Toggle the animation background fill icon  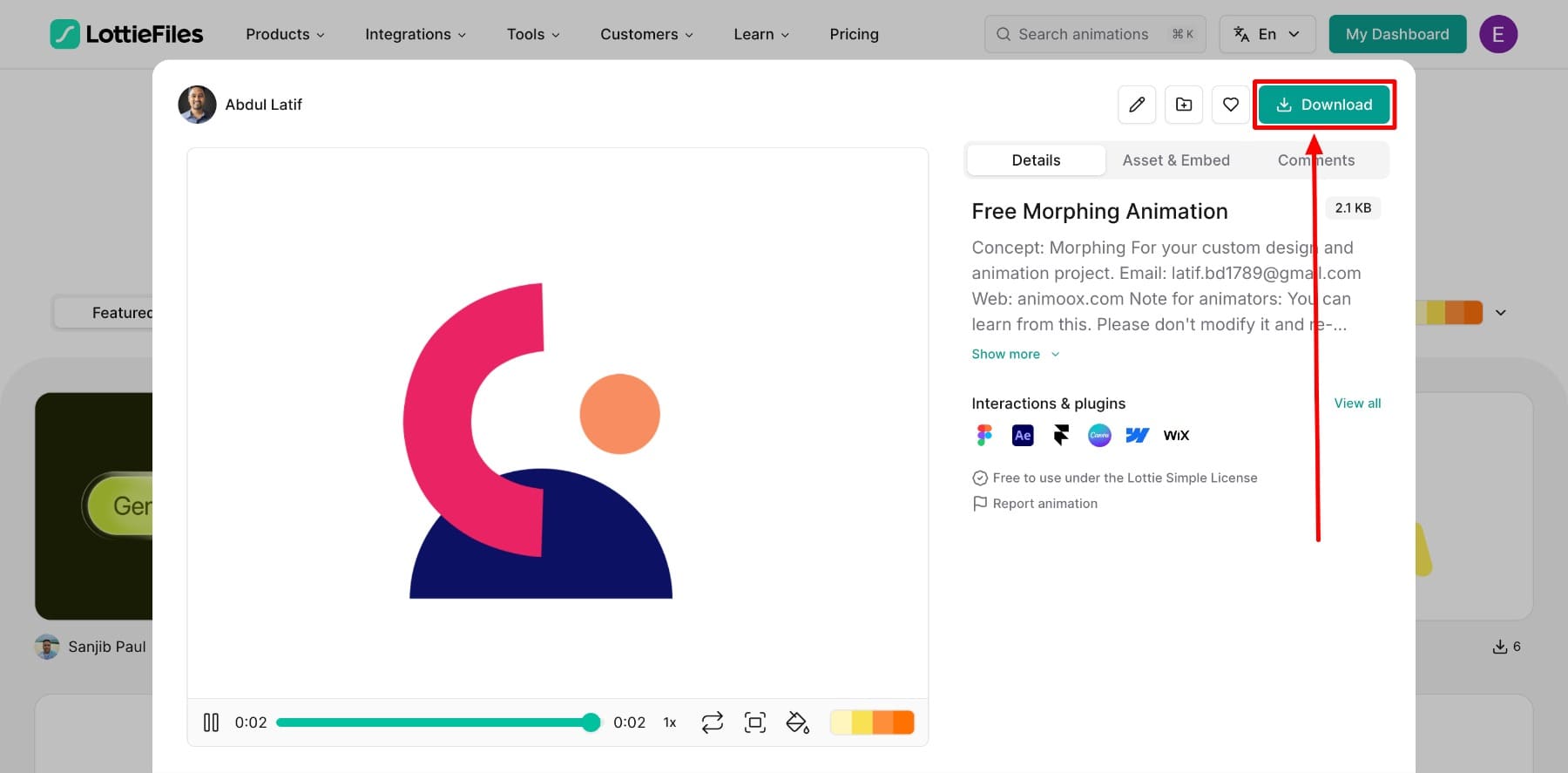797,722
